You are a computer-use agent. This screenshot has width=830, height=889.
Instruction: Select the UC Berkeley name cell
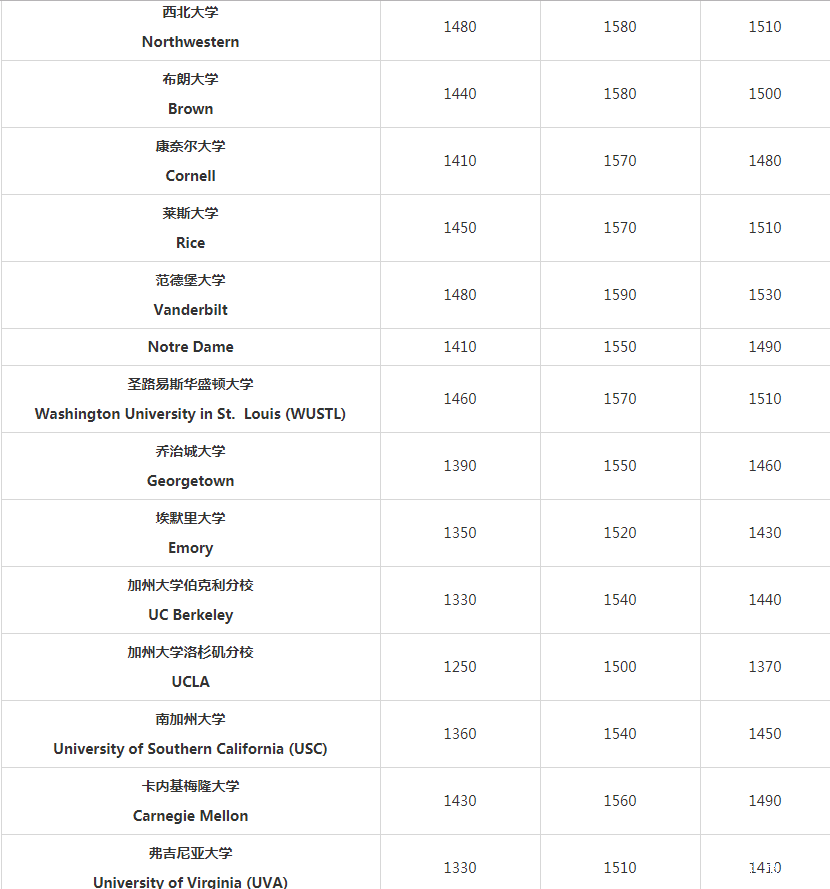(190, 615)
